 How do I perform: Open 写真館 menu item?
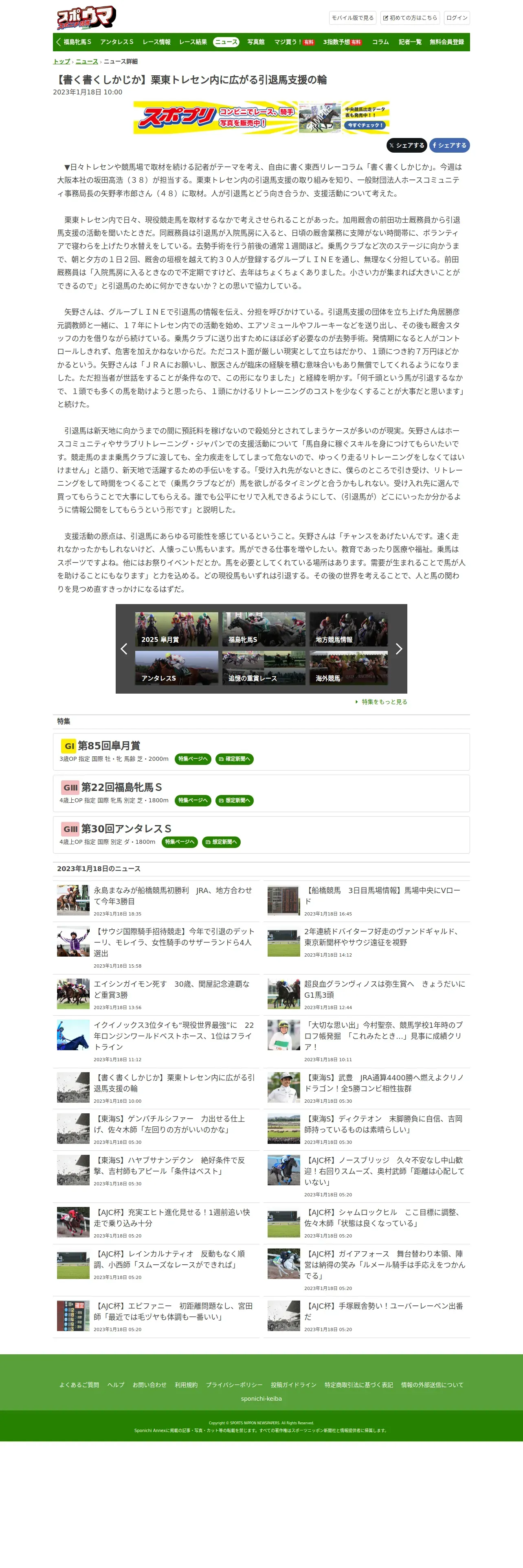tap(256, 42)
